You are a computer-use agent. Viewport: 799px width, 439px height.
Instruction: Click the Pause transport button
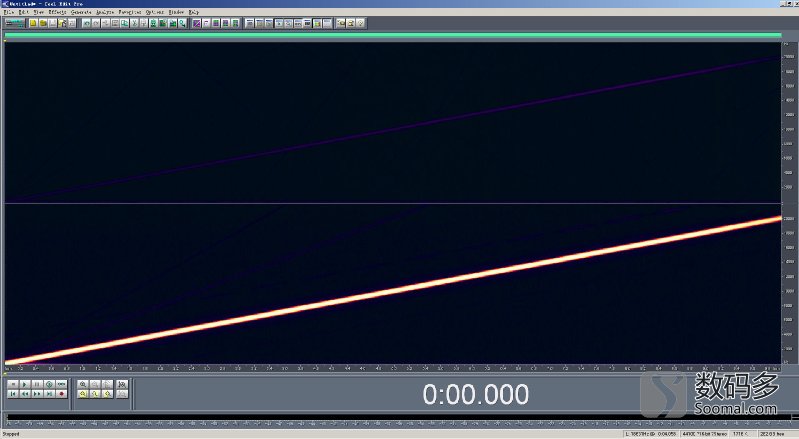click(37, 384)
